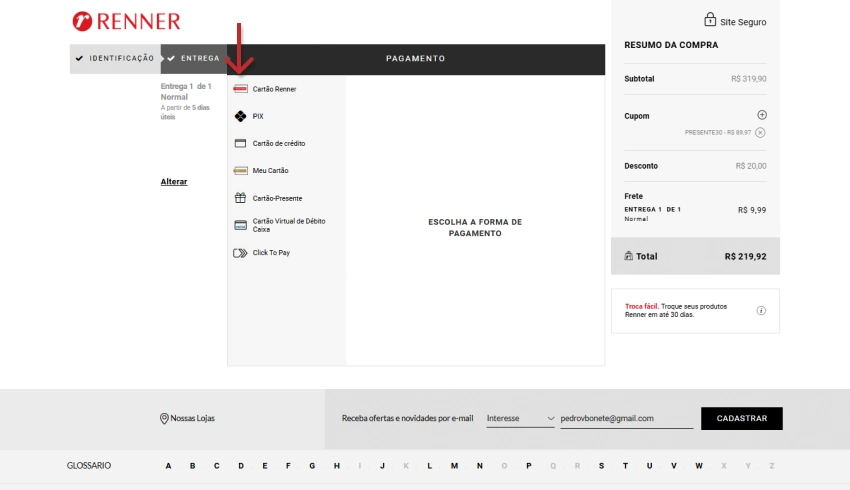Viewport: 850px width, 490px height.
Task: Click the GLOSSARIO label
Action: coord(89,466)
